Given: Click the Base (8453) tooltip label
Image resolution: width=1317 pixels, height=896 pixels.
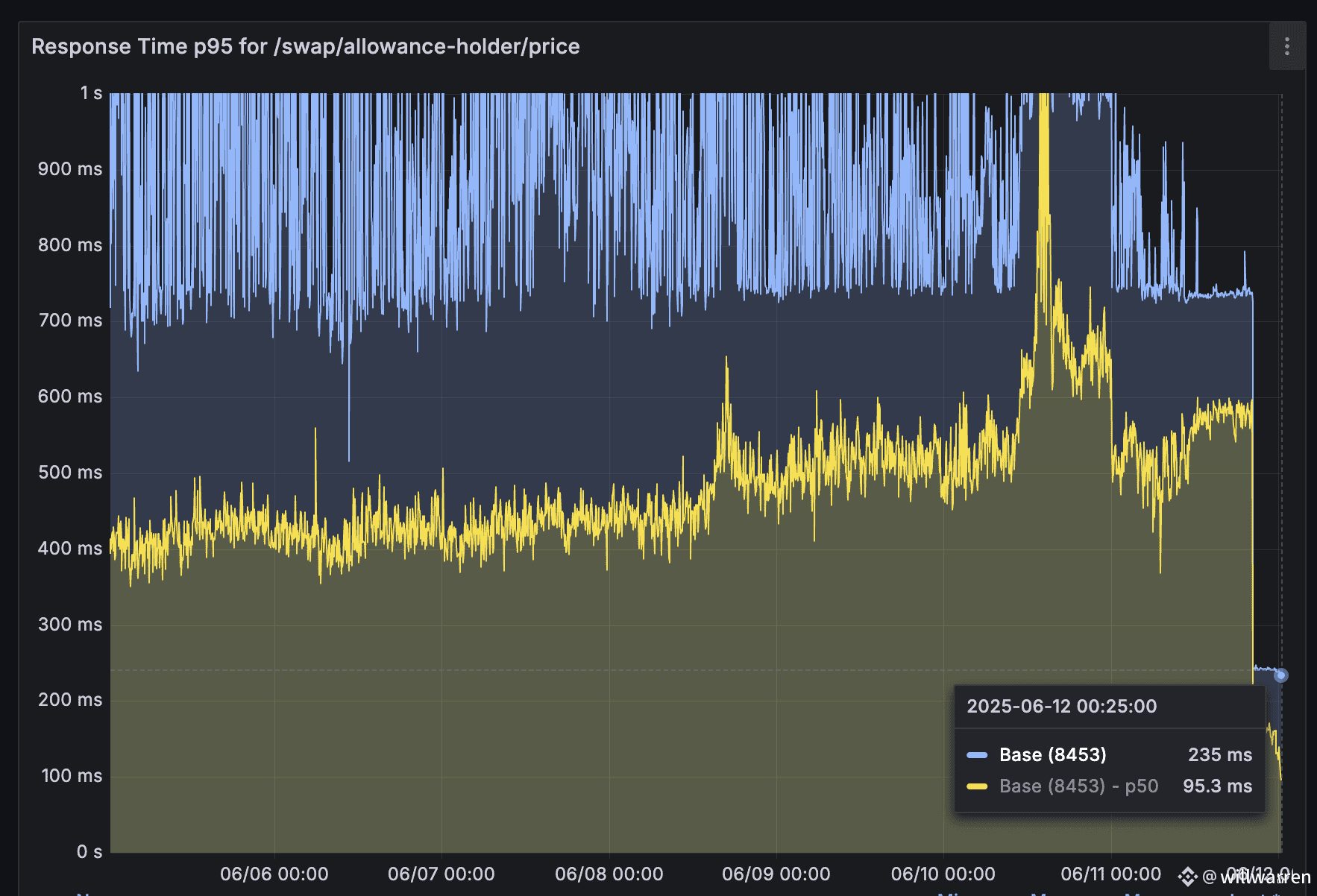Looking at the screenshot, I should click(x=1053, y=755).
